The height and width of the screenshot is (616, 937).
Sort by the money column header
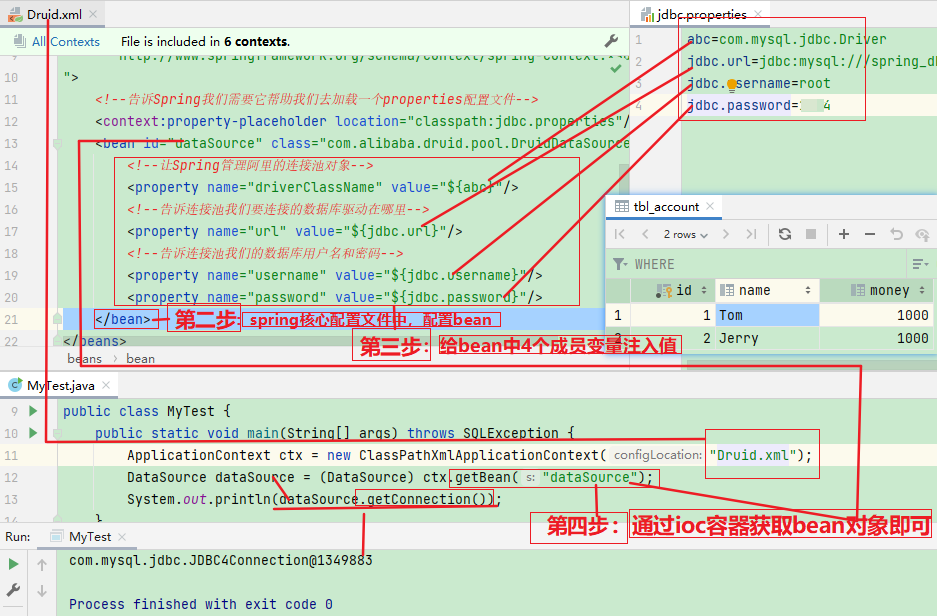click(876, 290)
